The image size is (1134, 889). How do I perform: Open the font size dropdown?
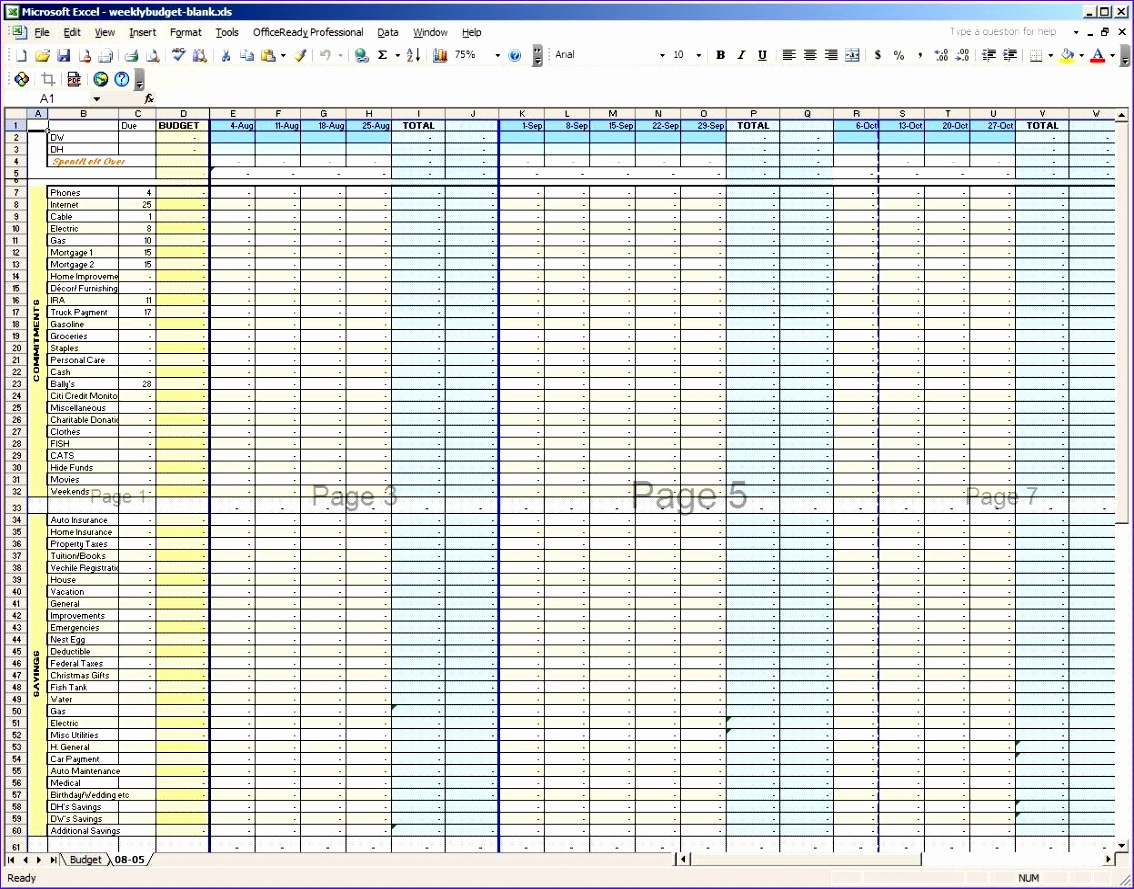click(x=697, y=55)
